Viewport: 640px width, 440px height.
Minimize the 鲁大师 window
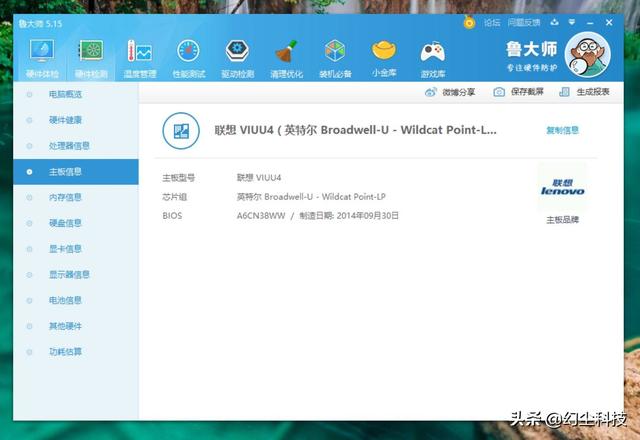click(591, 23)
